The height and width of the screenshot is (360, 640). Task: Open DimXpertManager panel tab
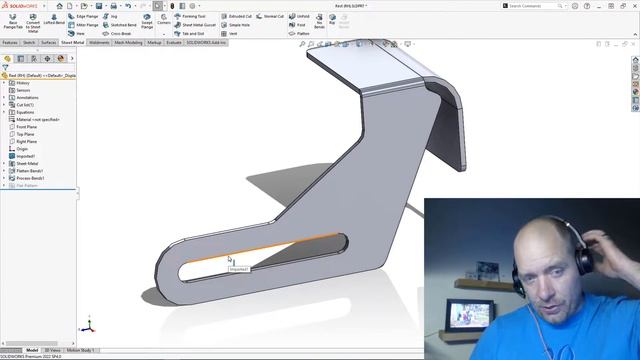pyautogui.click(x=47, y=59)
